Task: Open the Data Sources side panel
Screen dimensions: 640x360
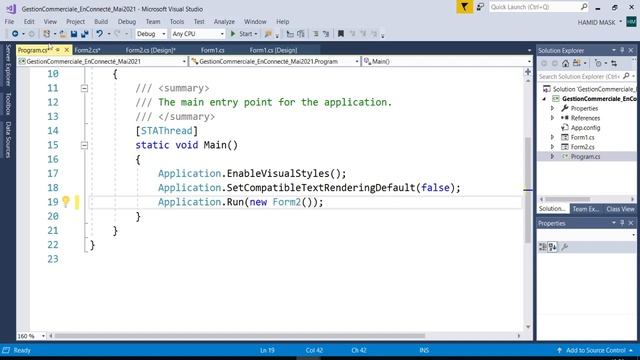Action: coord(8,140)
